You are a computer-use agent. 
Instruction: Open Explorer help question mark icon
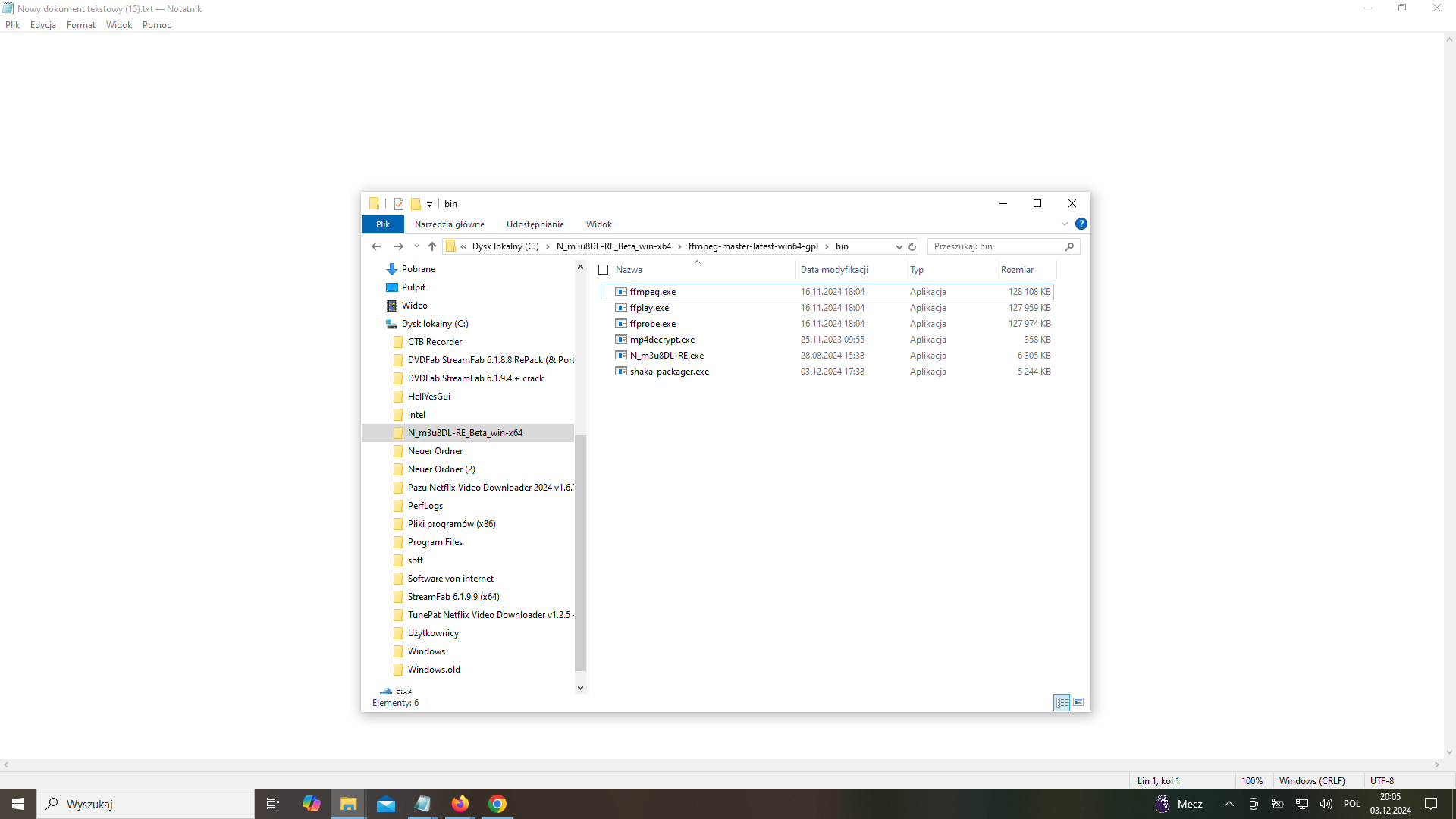[x=1081, y=224]
